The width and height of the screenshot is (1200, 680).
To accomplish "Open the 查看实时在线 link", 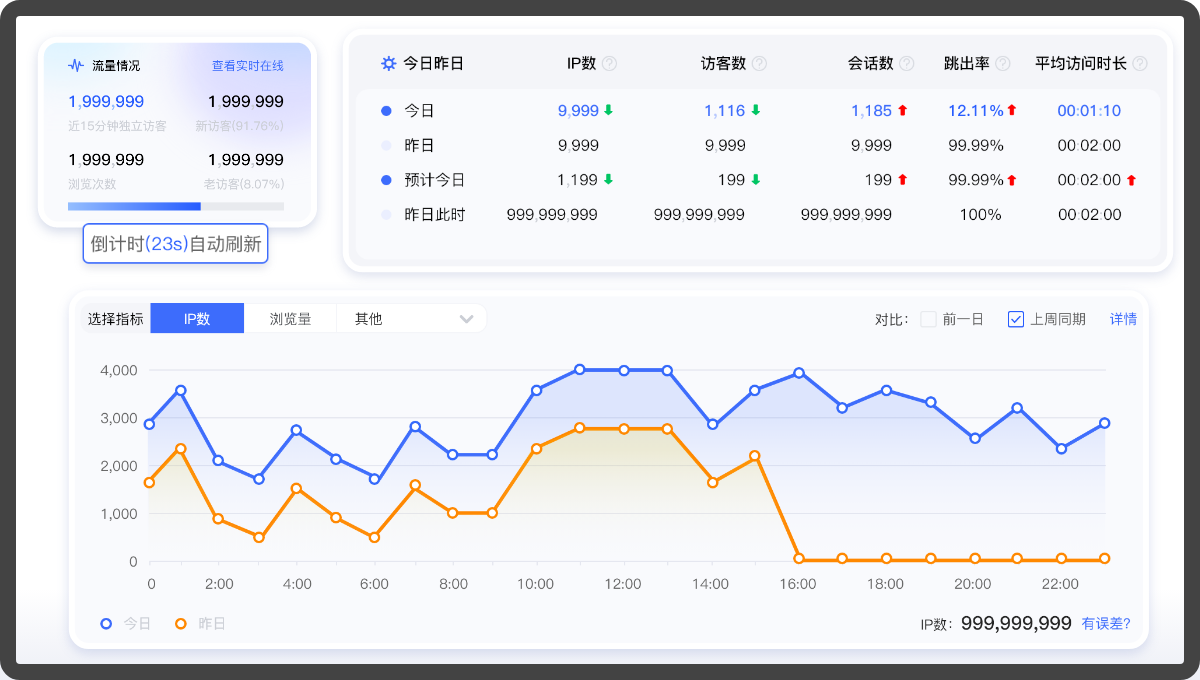I will 247,66.
